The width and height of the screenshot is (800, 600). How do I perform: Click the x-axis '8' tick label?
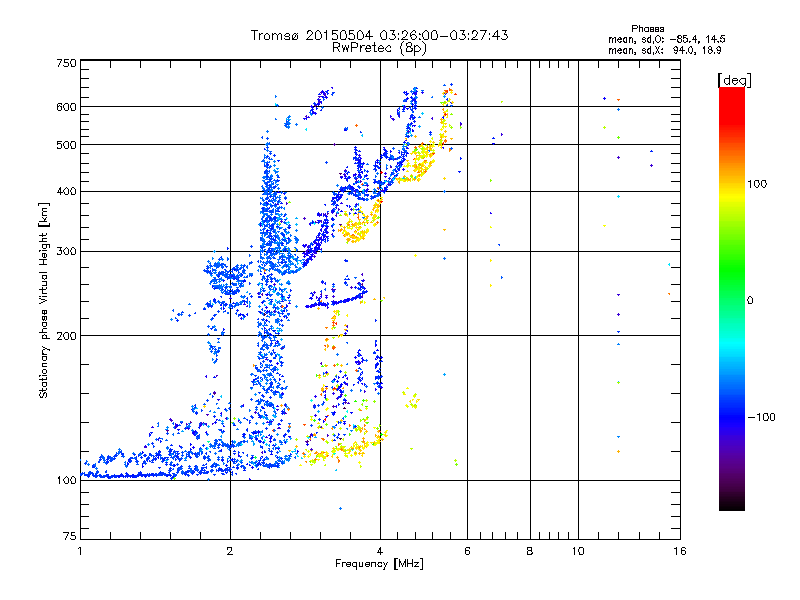[530, 551]
